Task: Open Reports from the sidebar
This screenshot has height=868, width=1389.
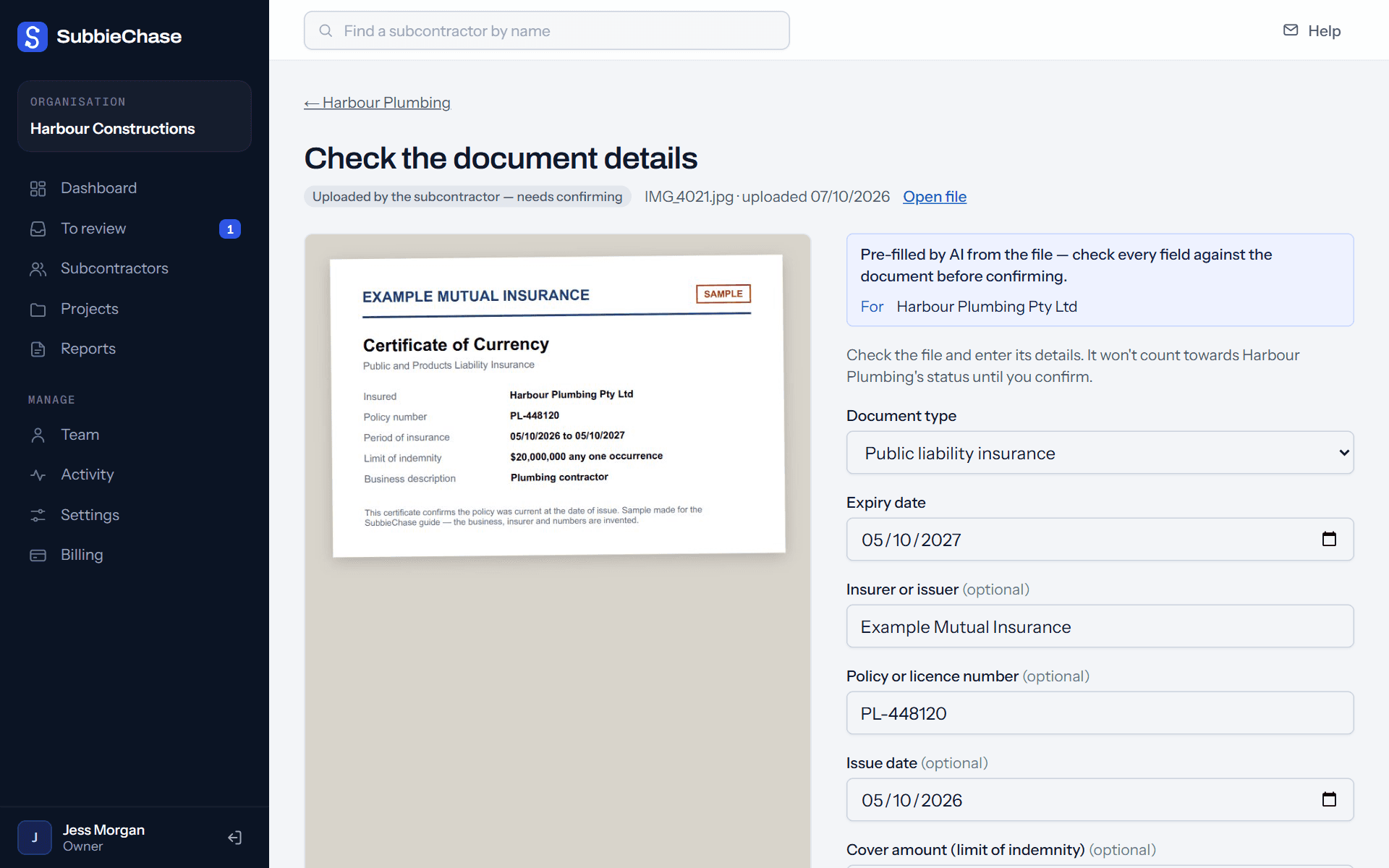Action: (135, 349)
